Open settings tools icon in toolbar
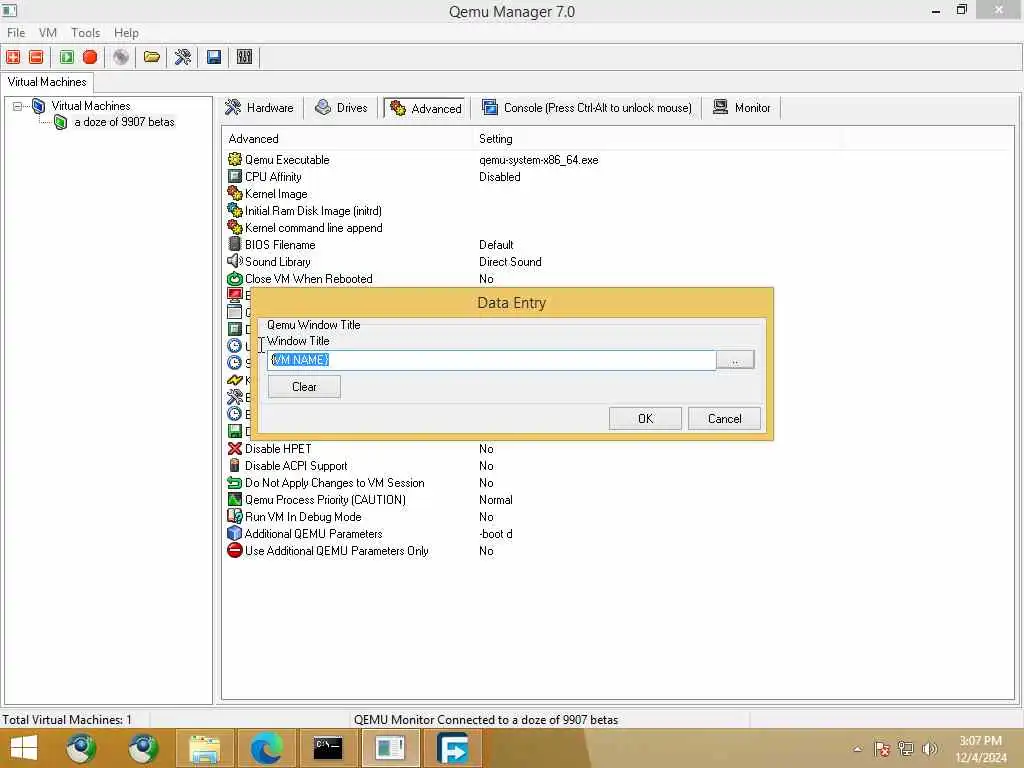The image size is (1024, 768). (182, 57)
